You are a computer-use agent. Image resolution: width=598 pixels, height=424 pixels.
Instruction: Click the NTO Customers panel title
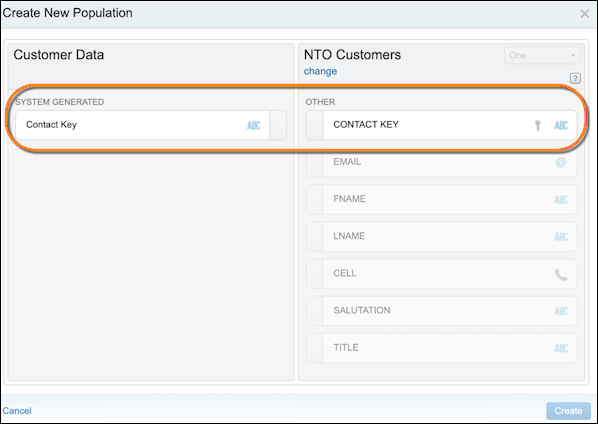click(x=352, y=55)
